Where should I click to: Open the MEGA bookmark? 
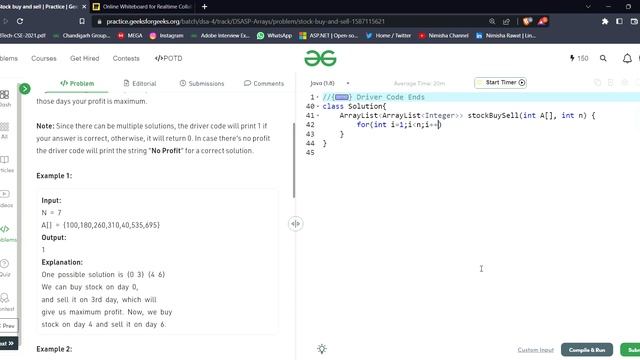pos(130,36)
